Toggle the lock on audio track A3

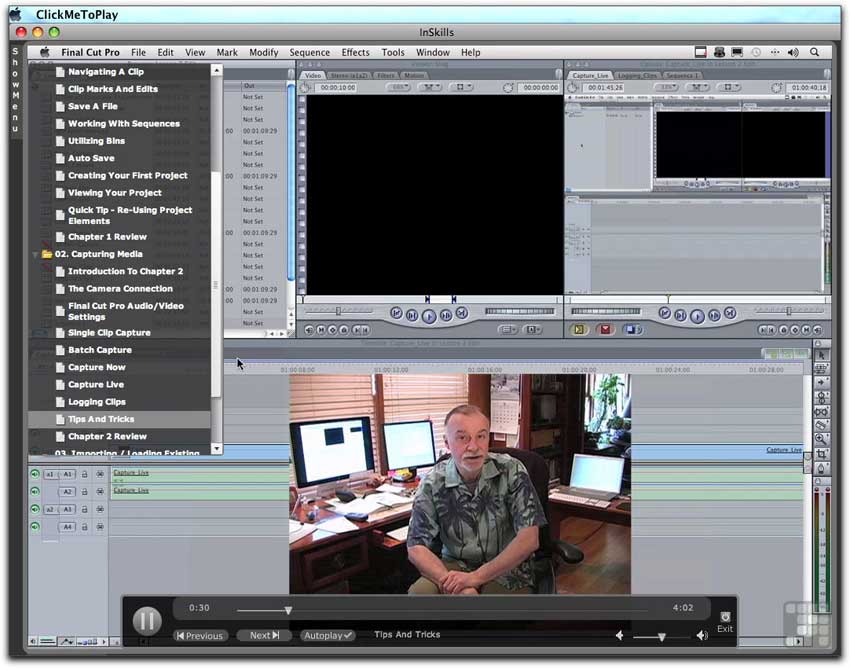pos(85,509)
